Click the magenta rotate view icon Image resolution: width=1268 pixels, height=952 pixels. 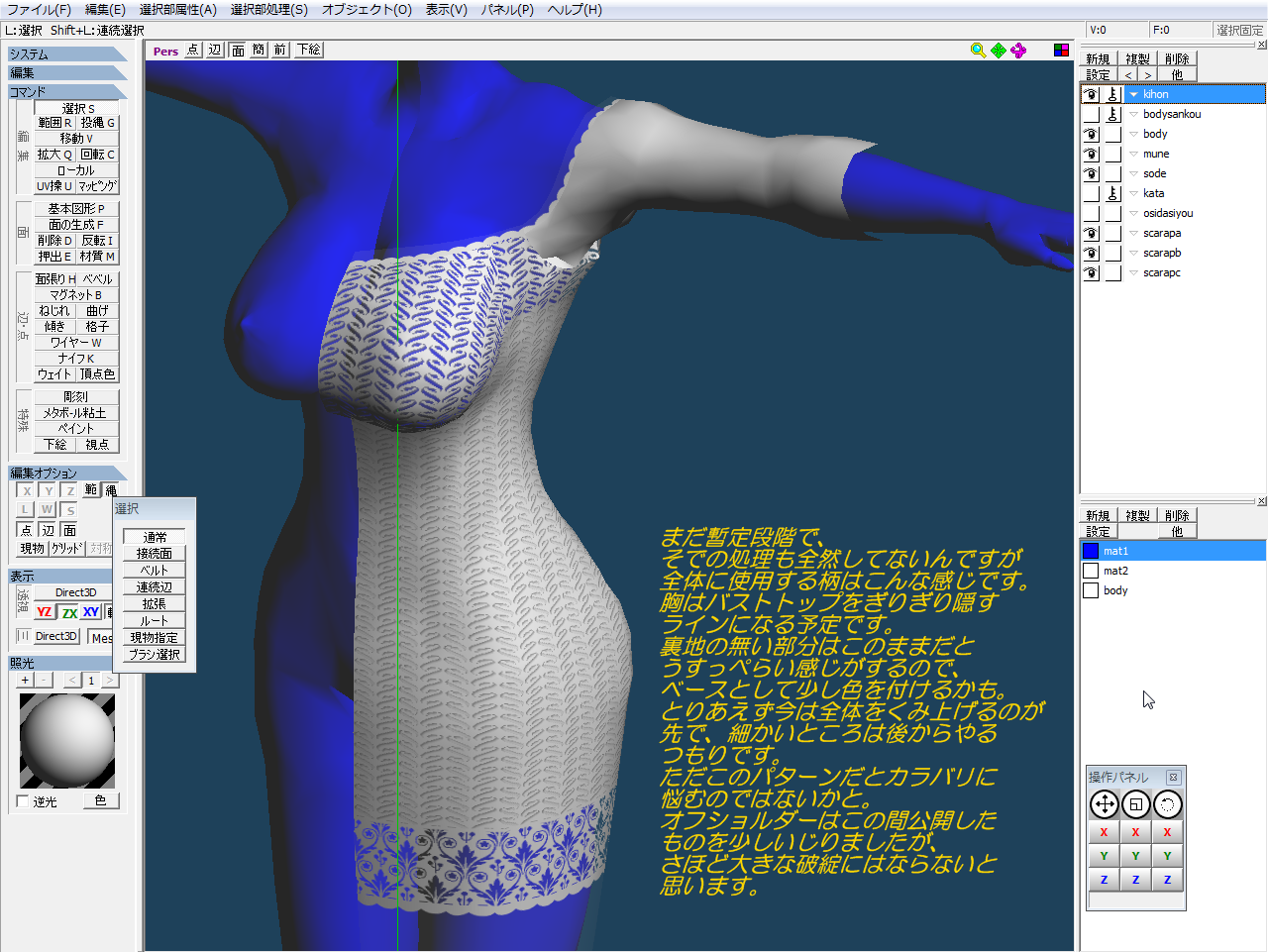point(1018,51)
